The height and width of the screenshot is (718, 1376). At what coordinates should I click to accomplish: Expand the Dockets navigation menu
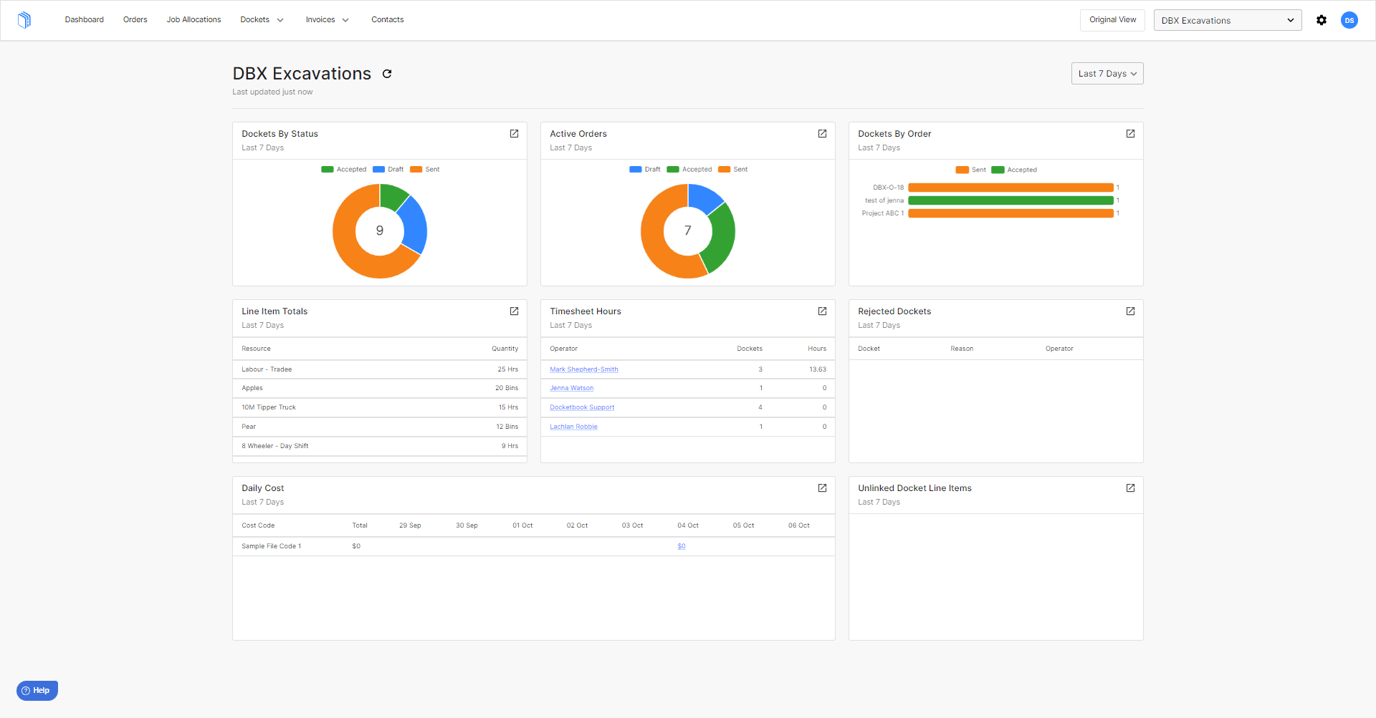click(x=260, y=19)
